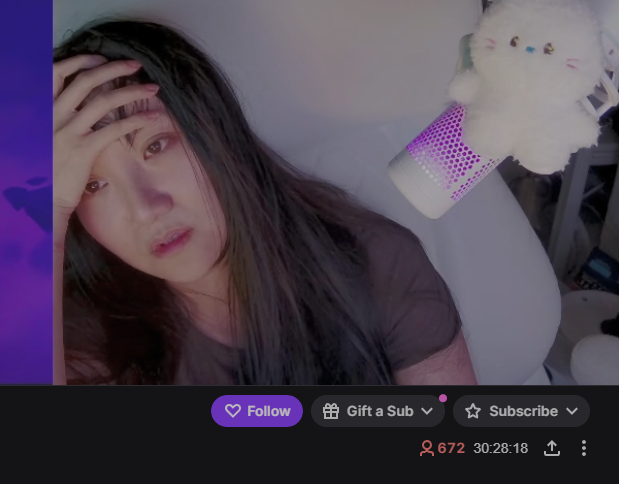This screenshot has width=619, height=484.
Task: Expand the Subscribe dropdown chevron
Action: [572, 411]
